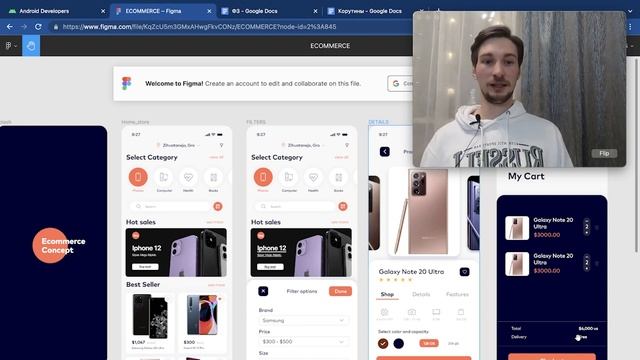The width and height of the screenshot is (640, 360).
Task: Click the My Cart heading
Action: pyautogui.click(x=526, y=176)
